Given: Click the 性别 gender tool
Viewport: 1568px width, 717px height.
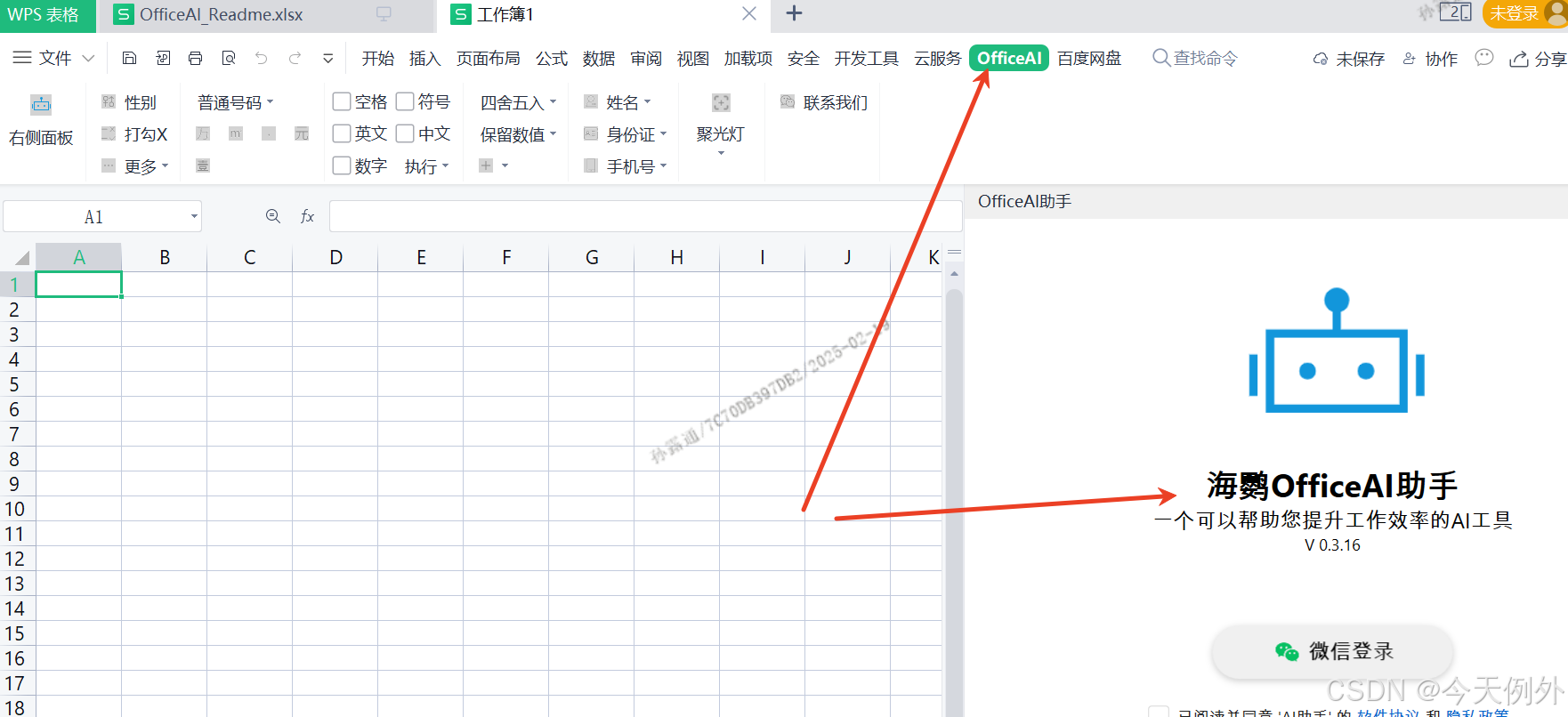Looking at the screenshot, I should 129,102.
